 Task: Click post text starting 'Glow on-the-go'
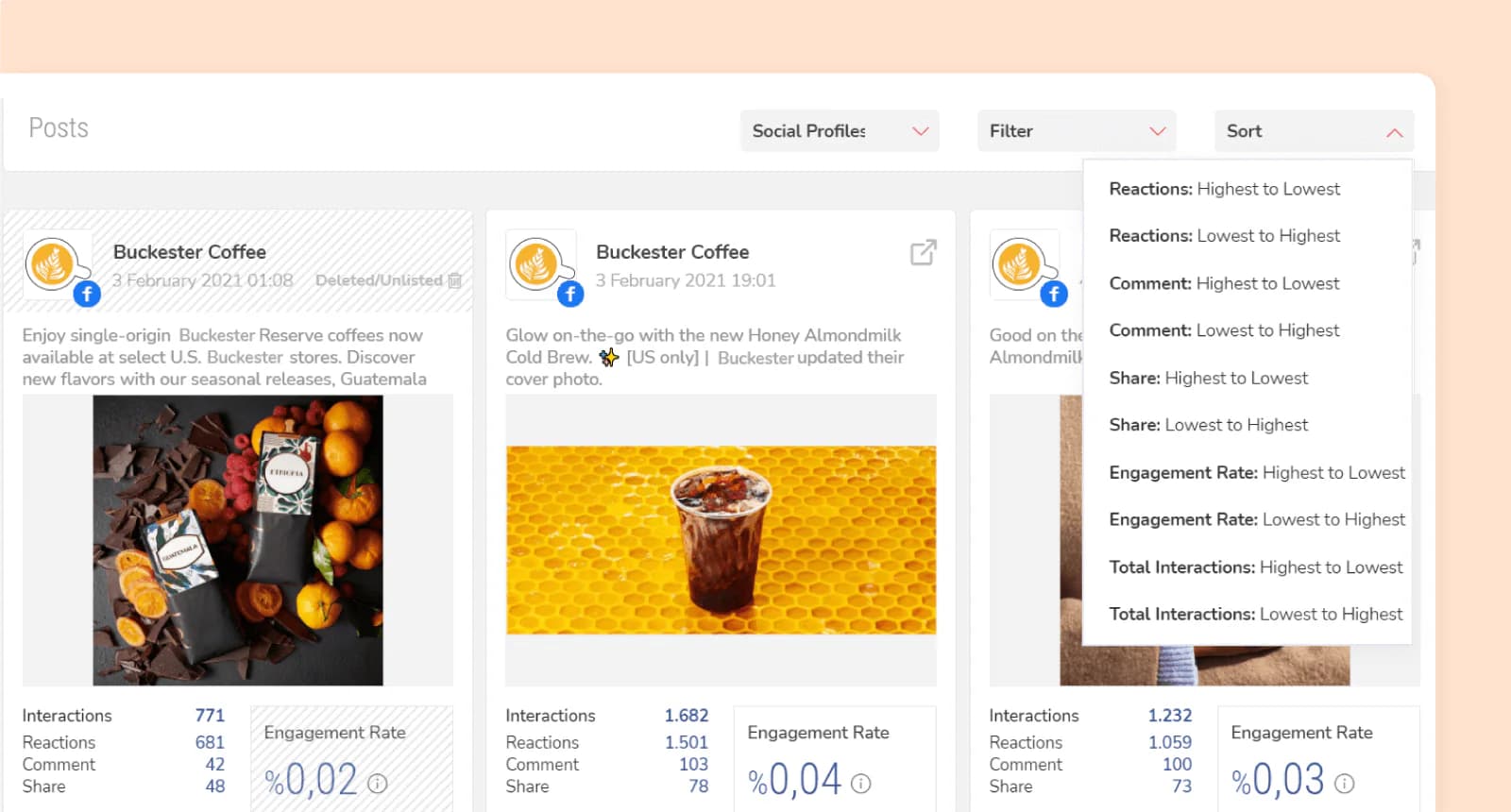coord(705,357)
